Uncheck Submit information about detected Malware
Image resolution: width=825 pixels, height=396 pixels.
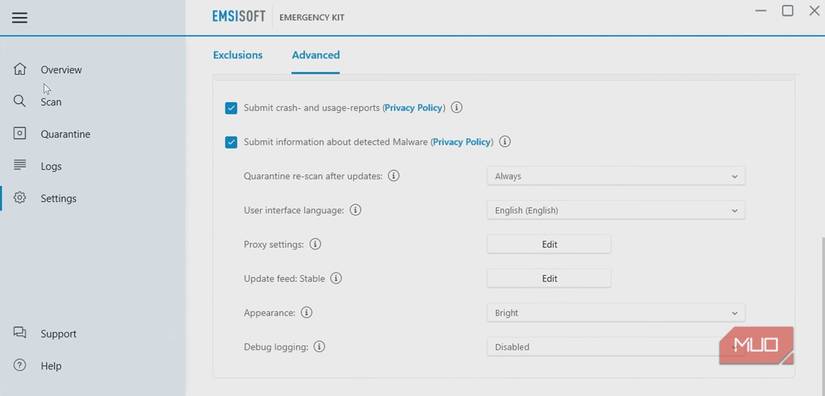[x=231, y=142]
